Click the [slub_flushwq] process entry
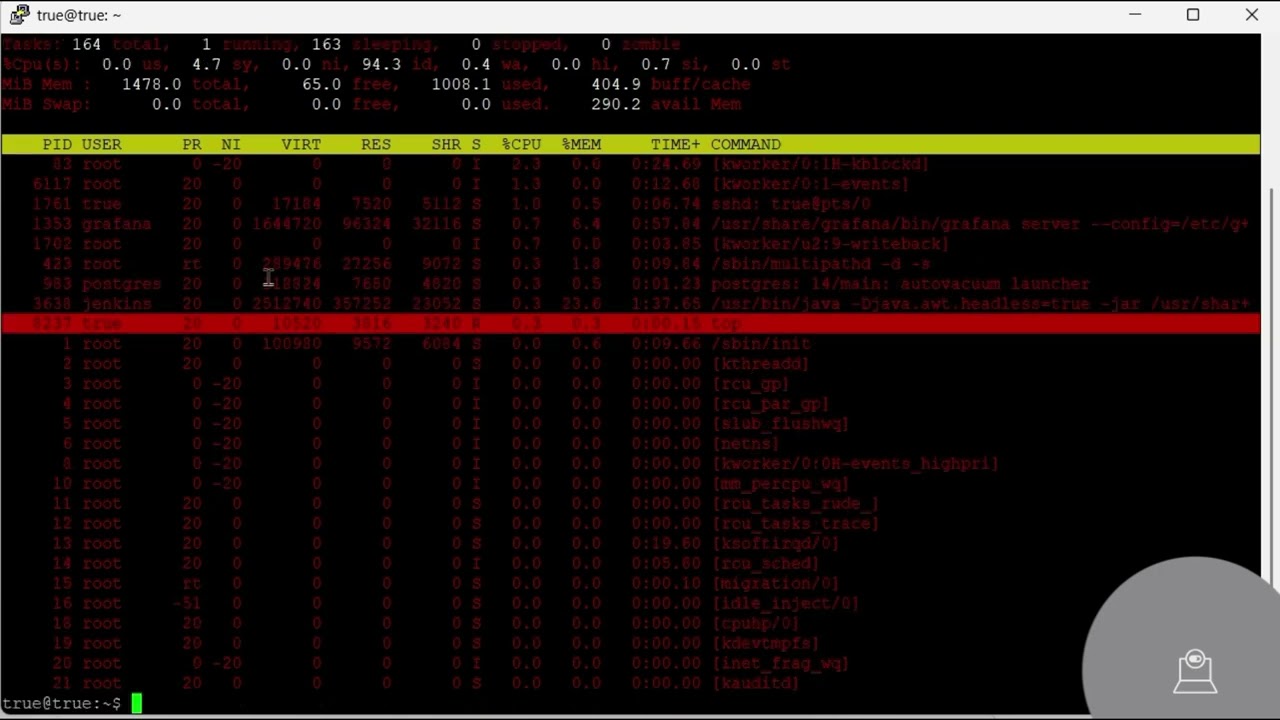The width and height of the screenshot is (1280, 720). point(780,424)
